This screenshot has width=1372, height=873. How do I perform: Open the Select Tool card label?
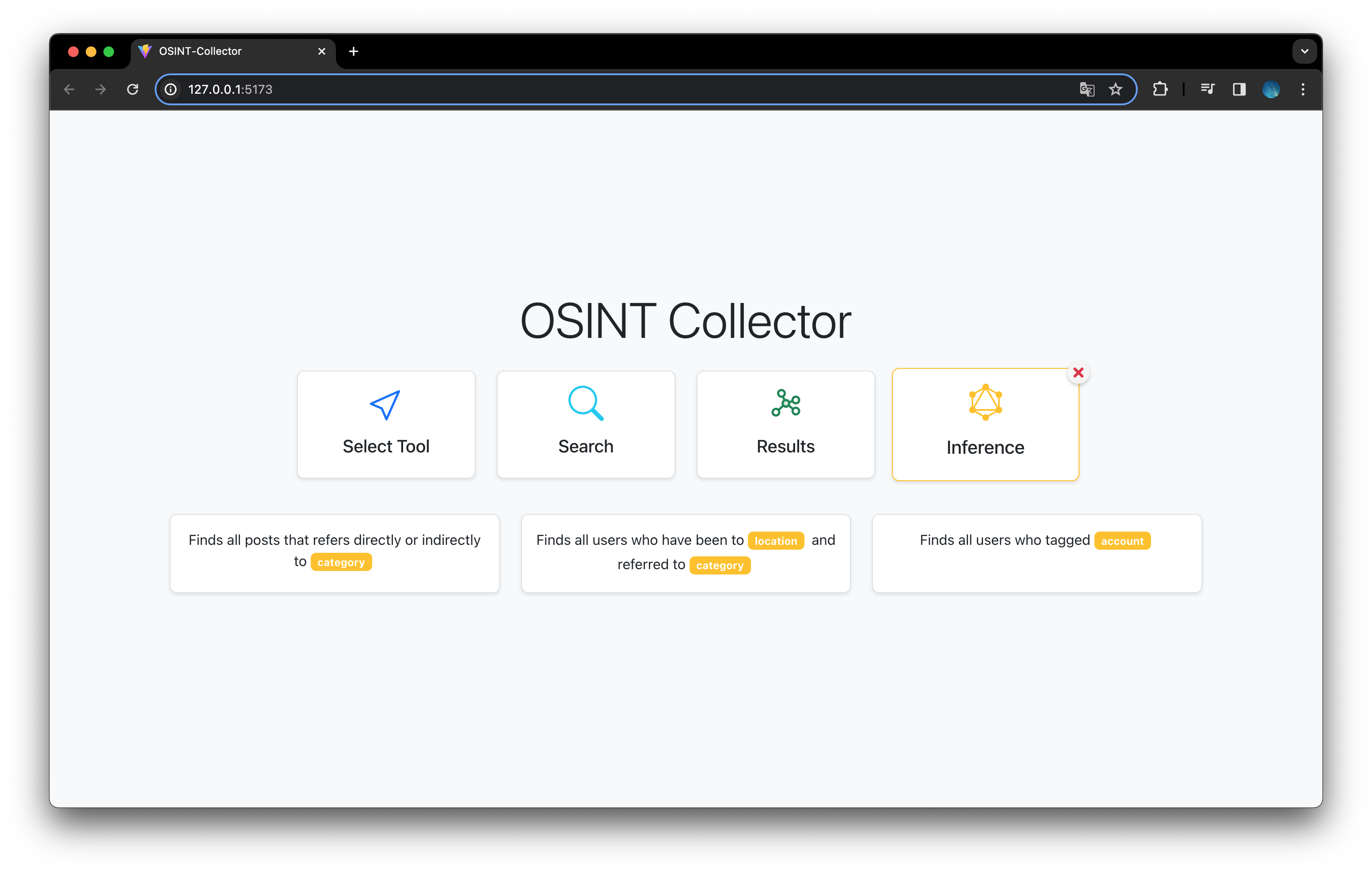[386, 447]
